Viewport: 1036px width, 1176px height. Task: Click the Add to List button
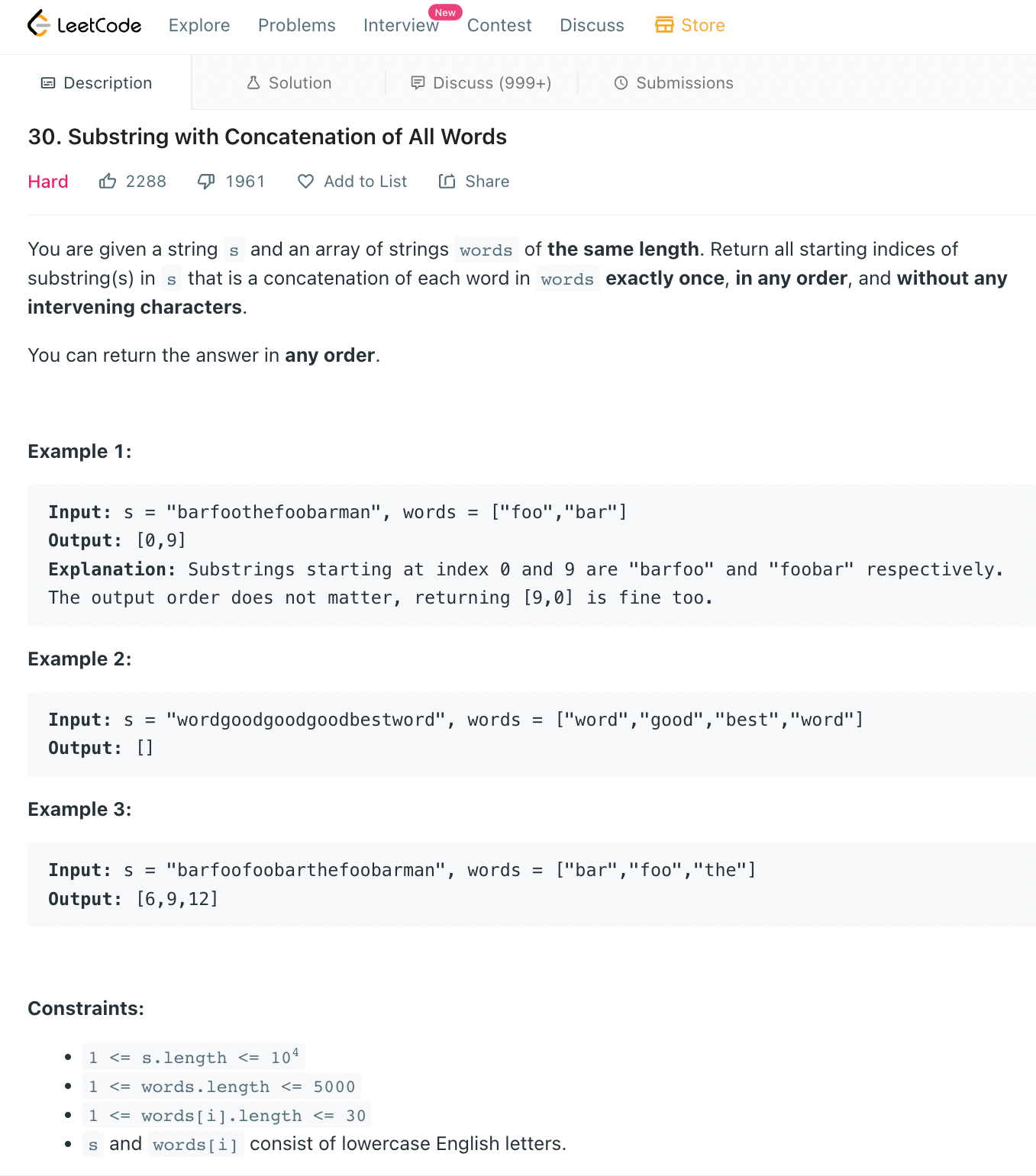point(352,182)
